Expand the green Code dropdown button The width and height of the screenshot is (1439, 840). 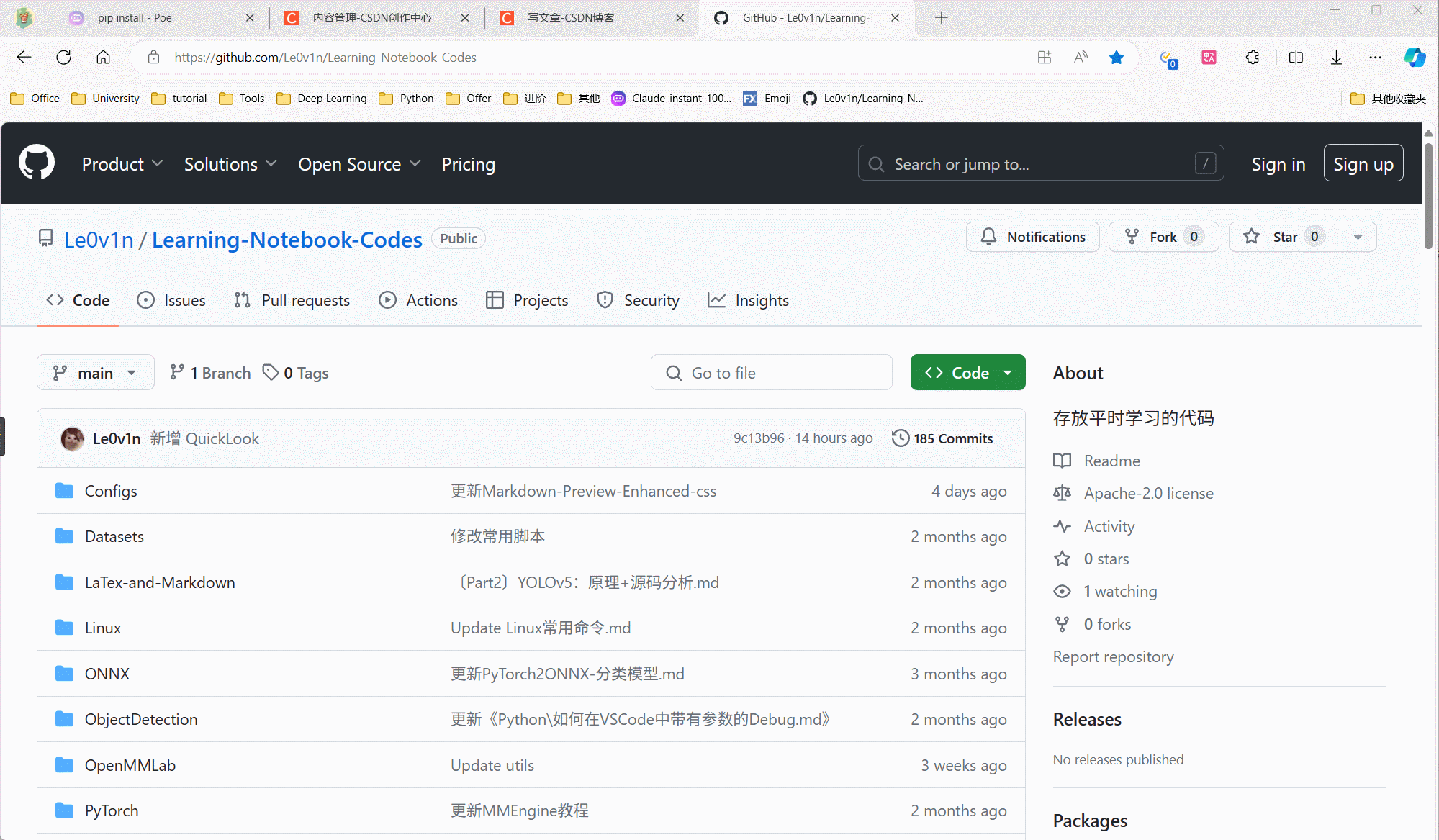(968, 373)
